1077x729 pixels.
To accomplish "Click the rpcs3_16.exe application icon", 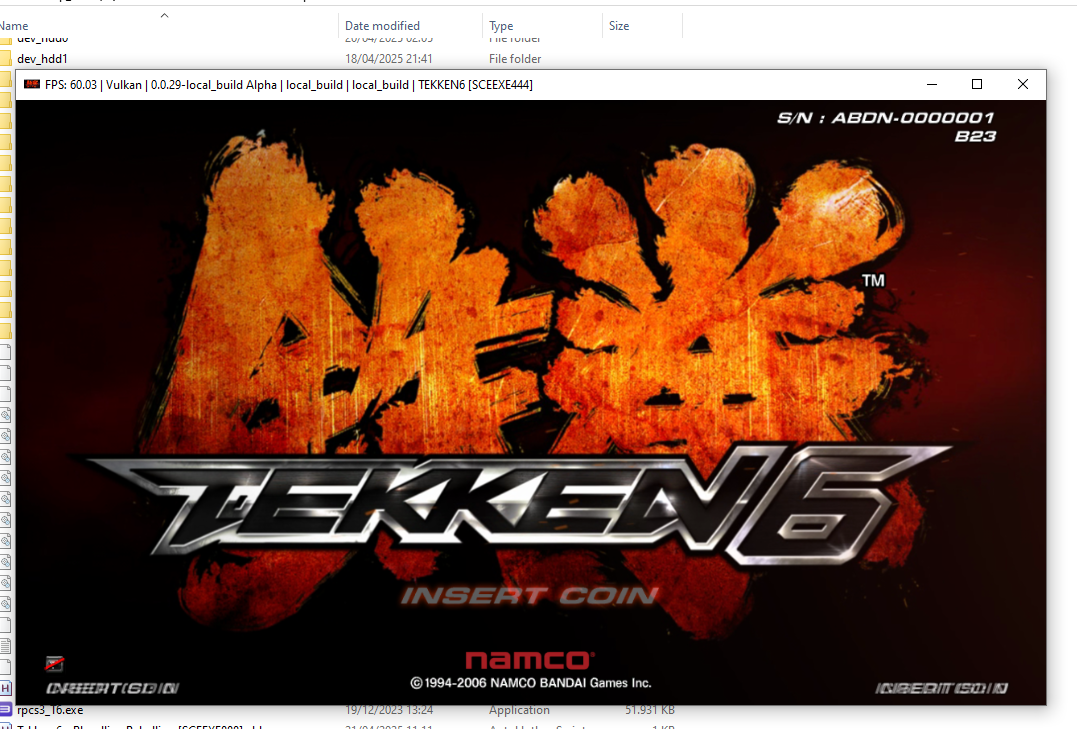I will pos(5,710).
